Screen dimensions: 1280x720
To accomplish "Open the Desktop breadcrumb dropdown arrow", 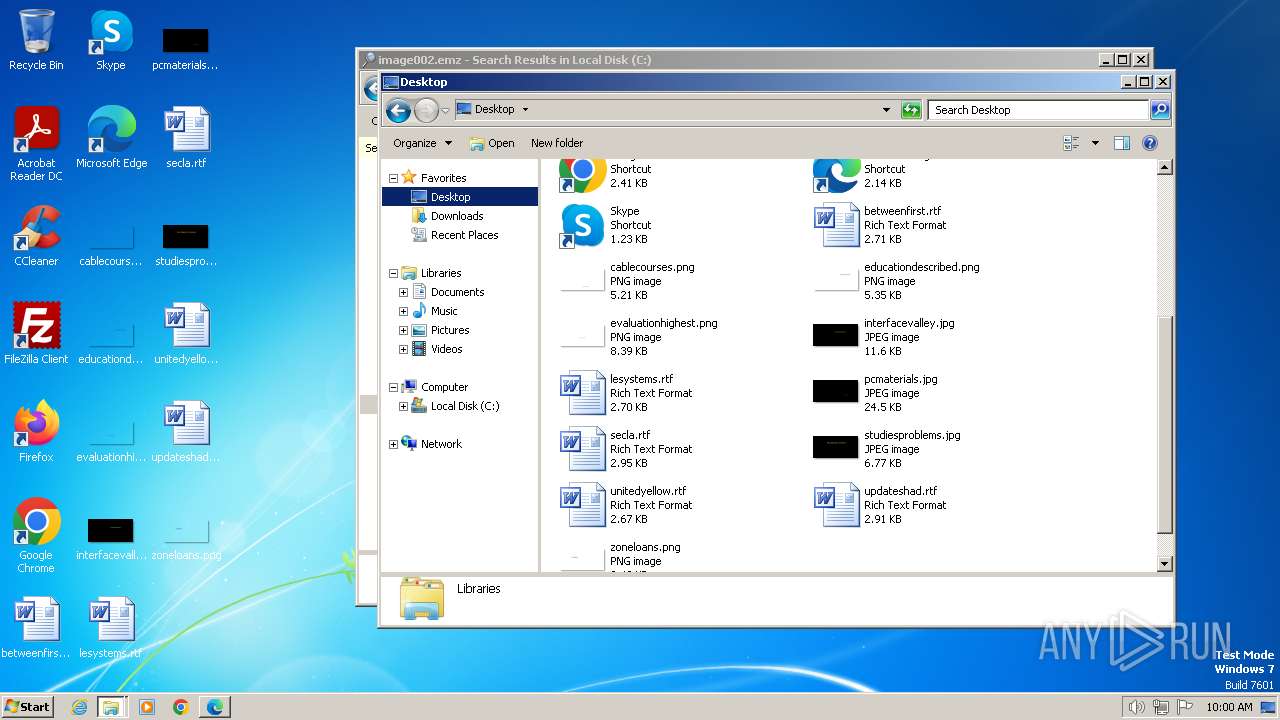I will tap(525, 110).
